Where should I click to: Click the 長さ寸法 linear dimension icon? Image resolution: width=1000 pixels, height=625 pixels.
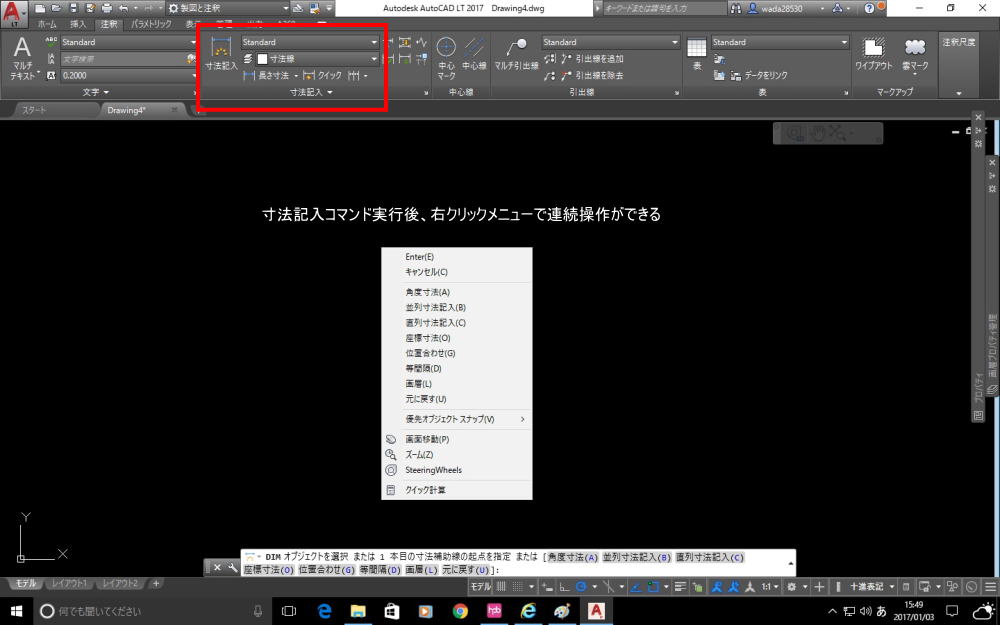(249, 76)
